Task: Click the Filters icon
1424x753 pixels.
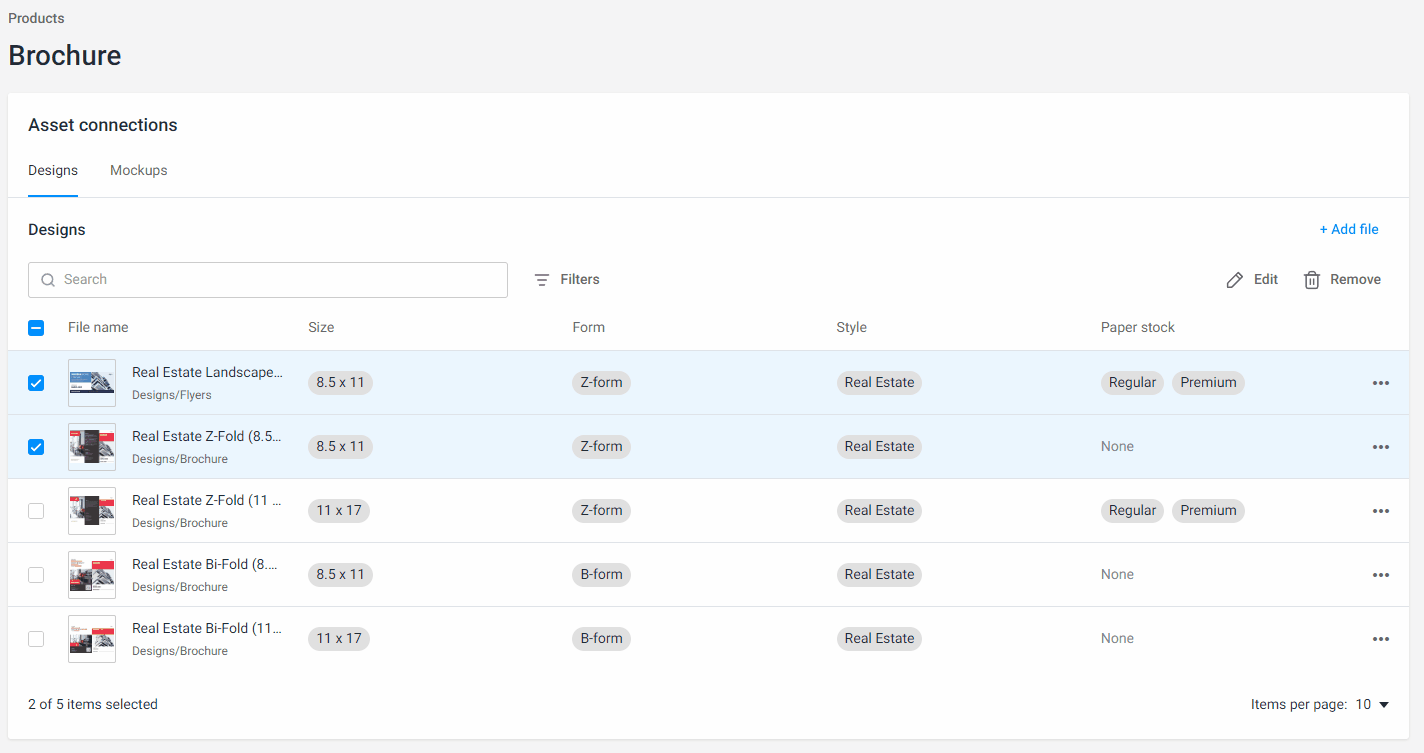Action: pos(542,280)
